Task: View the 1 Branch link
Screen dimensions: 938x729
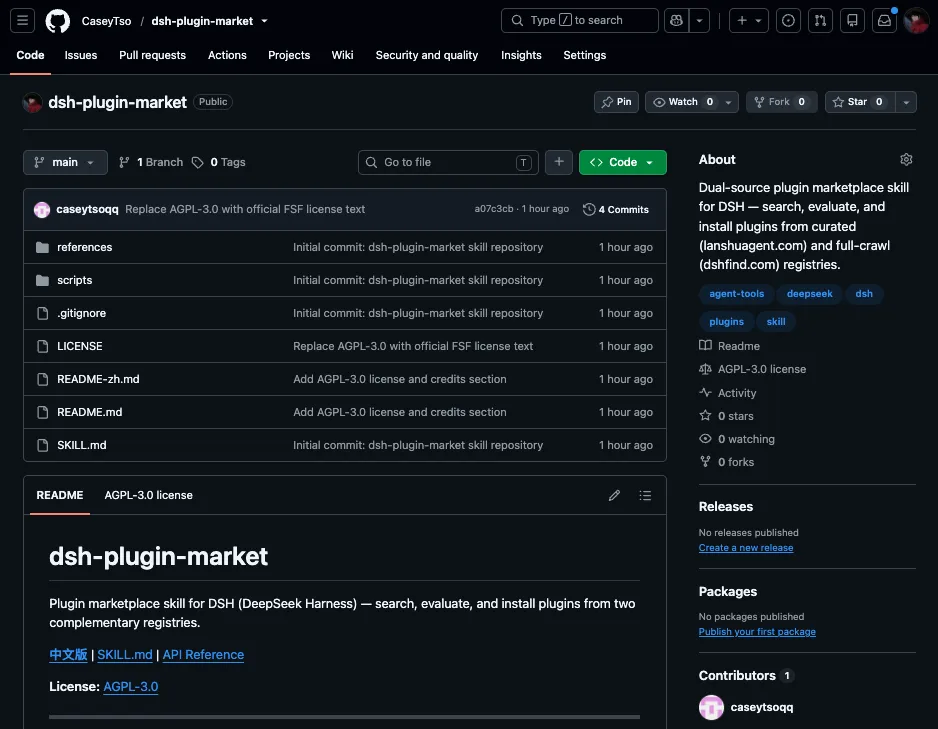Action: pos(151,162)
